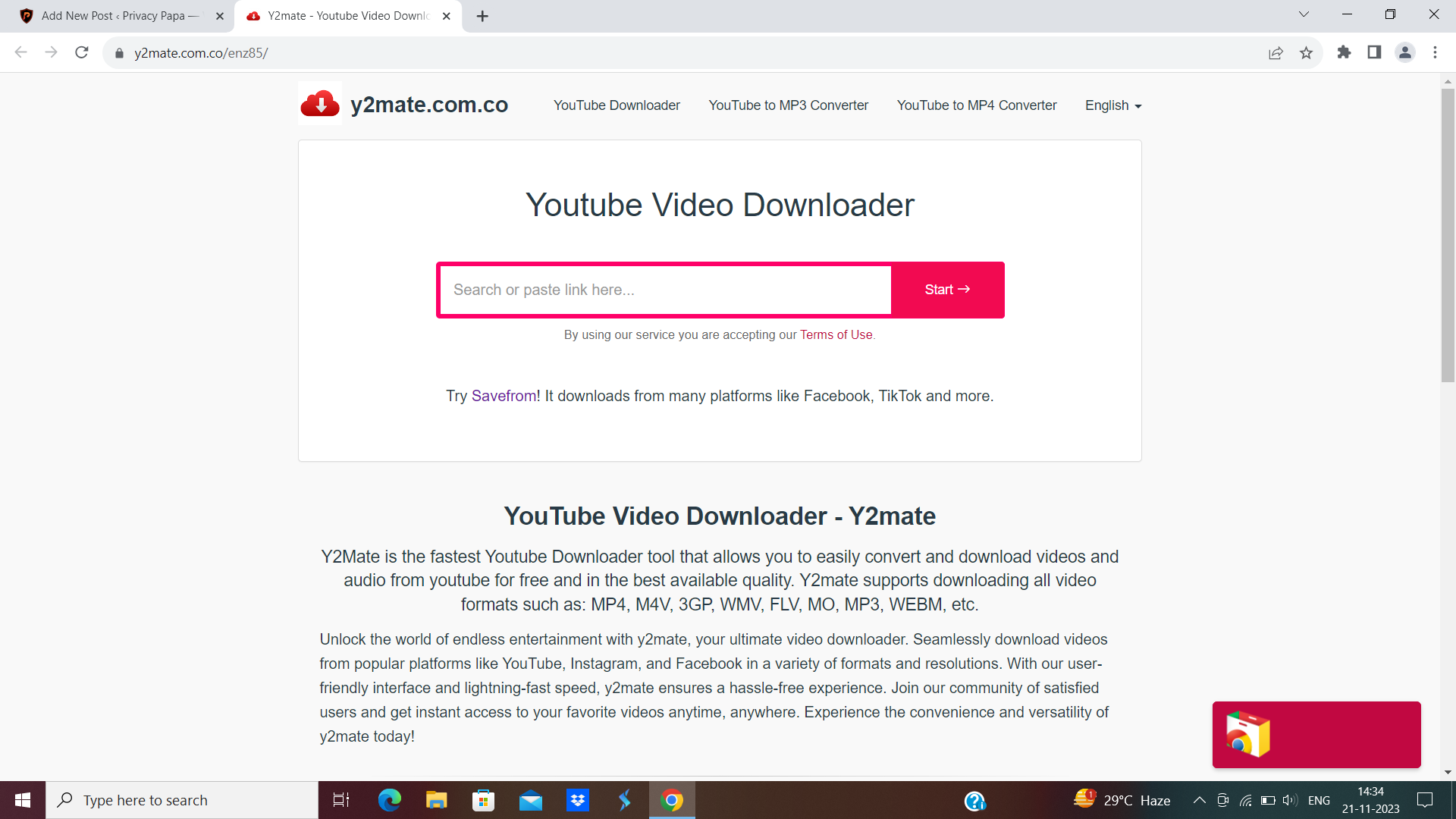Open the blue lightning app on taskbar

coord(625,800)
